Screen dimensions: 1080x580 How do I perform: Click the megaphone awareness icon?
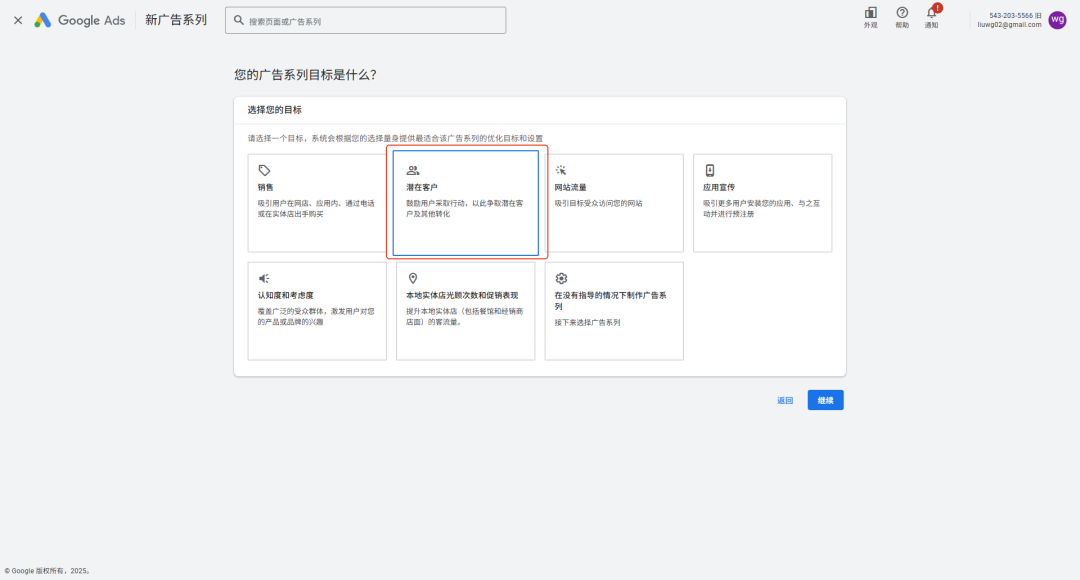(264, 278)
